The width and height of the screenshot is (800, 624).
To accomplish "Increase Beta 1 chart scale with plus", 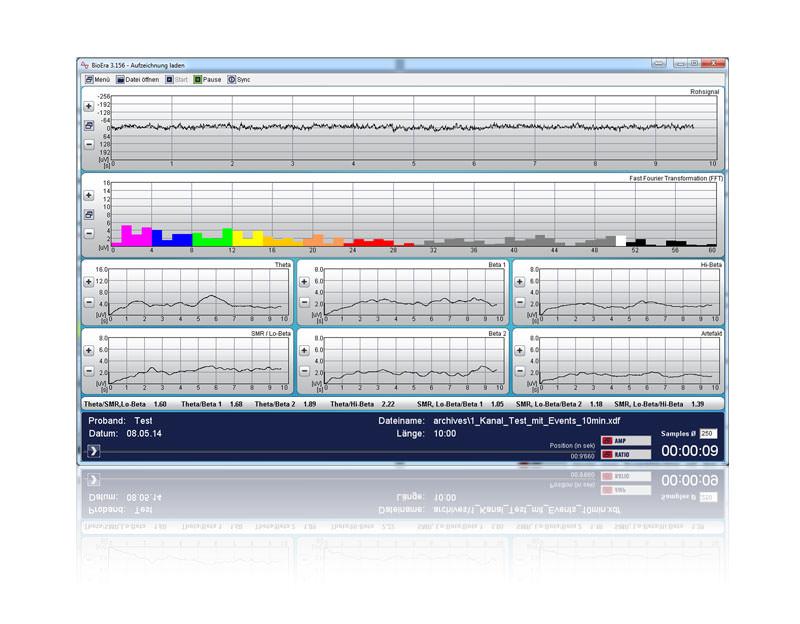I will click(304, 282).
